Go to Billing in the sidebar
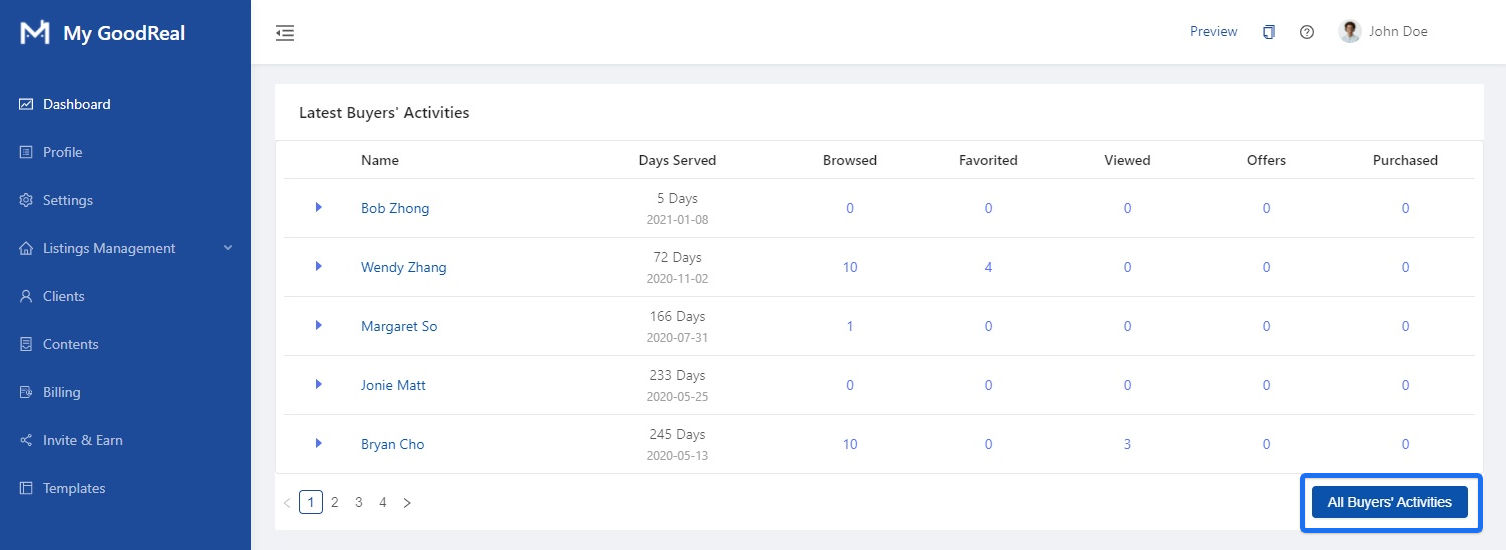 61,392
